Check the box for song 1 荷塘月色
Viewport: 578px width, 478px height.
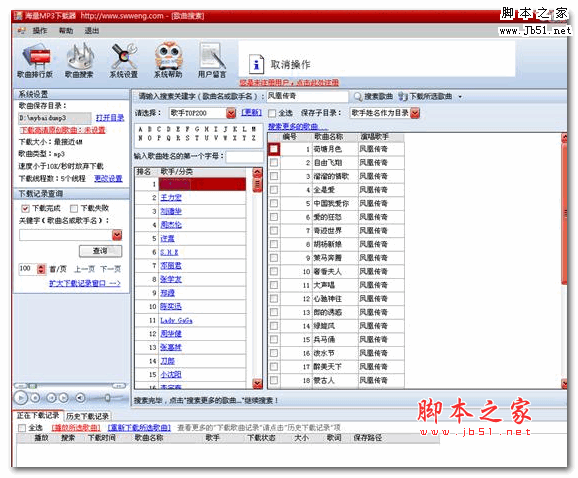tap(274, 149)
